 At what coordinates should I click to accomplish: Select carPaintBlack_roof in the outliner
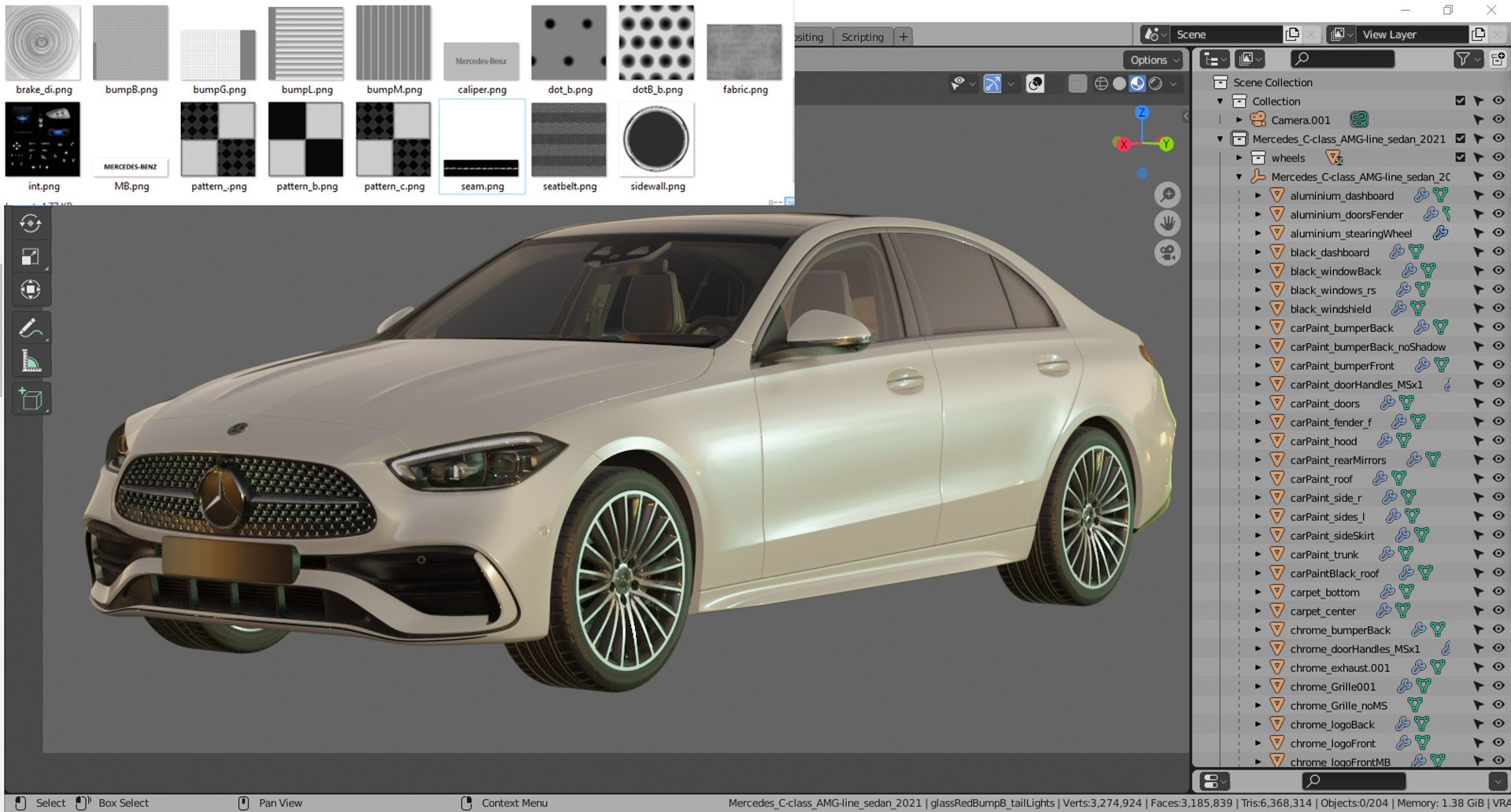click(1334, 573)
